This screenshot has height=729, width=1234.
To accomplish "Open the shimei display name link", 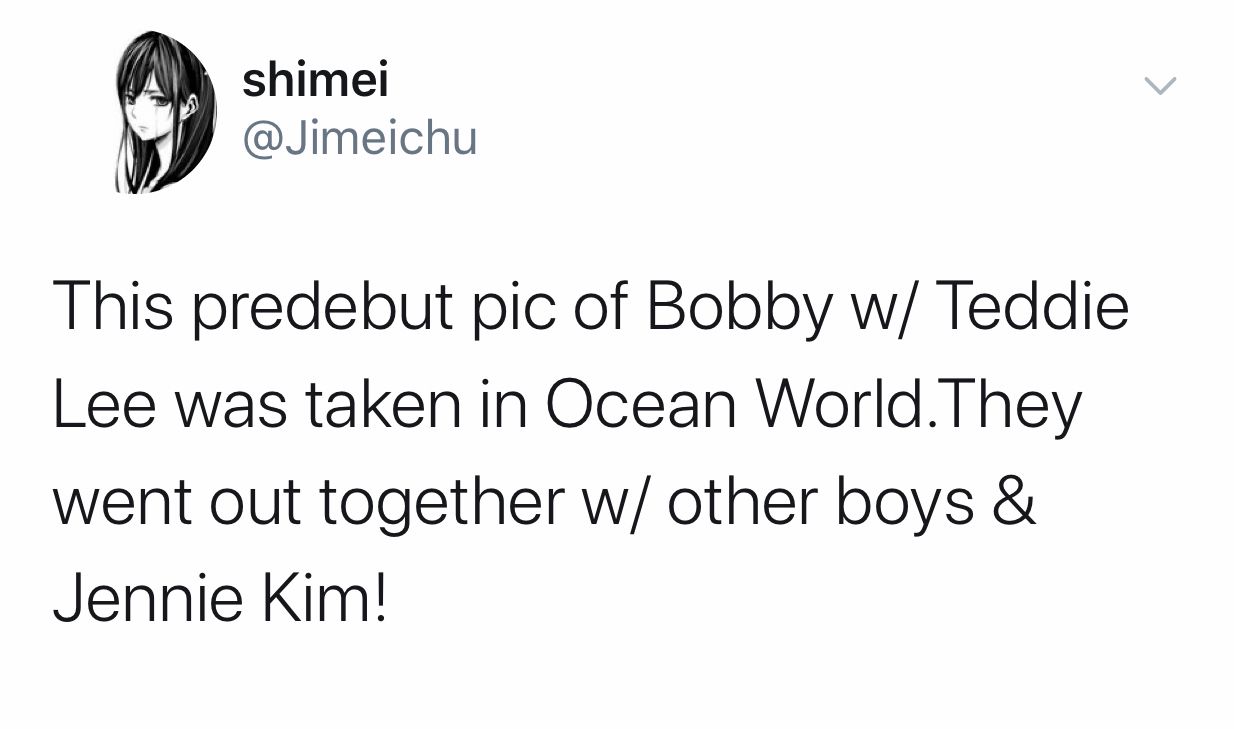I will tap(315, 79).
